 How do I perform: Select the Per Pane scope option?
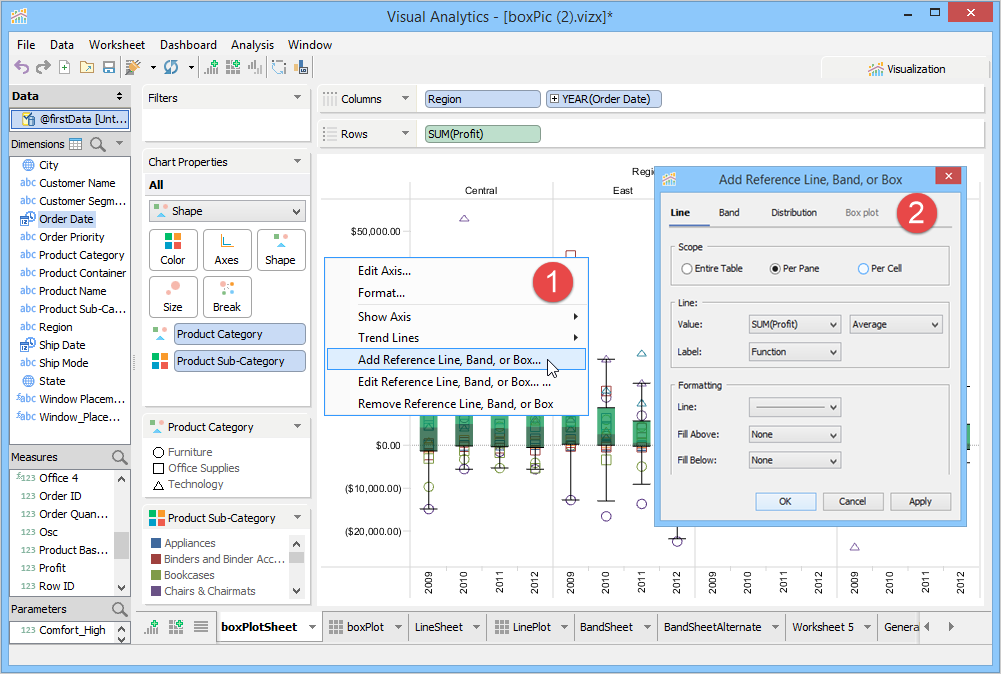pyautogui.click(x=775, y=269)
